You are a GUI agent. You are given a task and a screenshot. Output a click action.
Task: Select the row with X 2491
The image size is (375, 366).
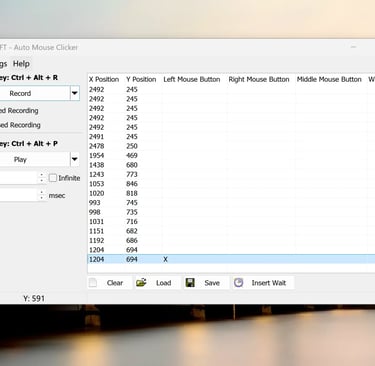(x=231, y=137)
